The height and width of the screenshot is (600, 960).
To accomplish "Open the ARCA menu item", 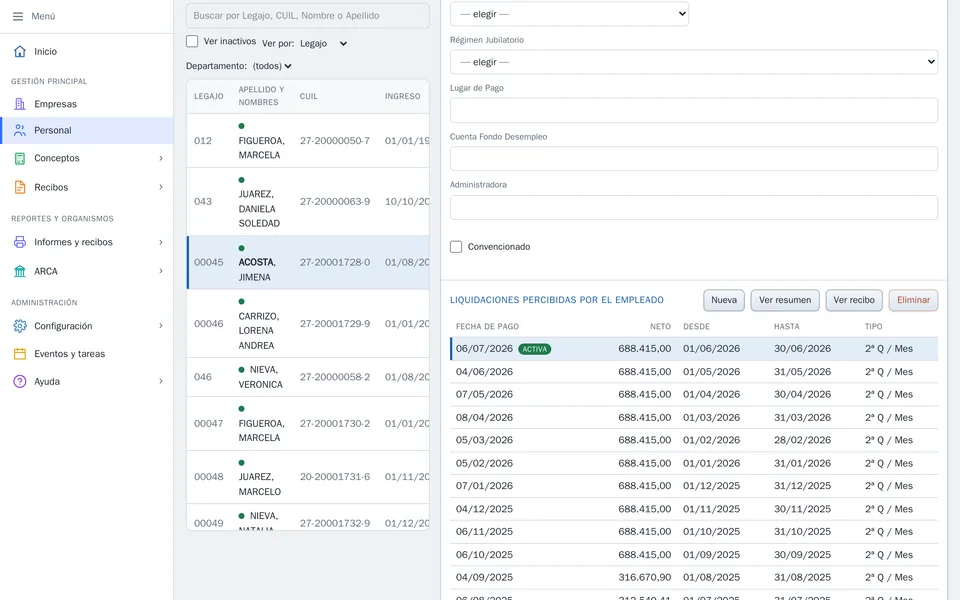I will point(86,271).
